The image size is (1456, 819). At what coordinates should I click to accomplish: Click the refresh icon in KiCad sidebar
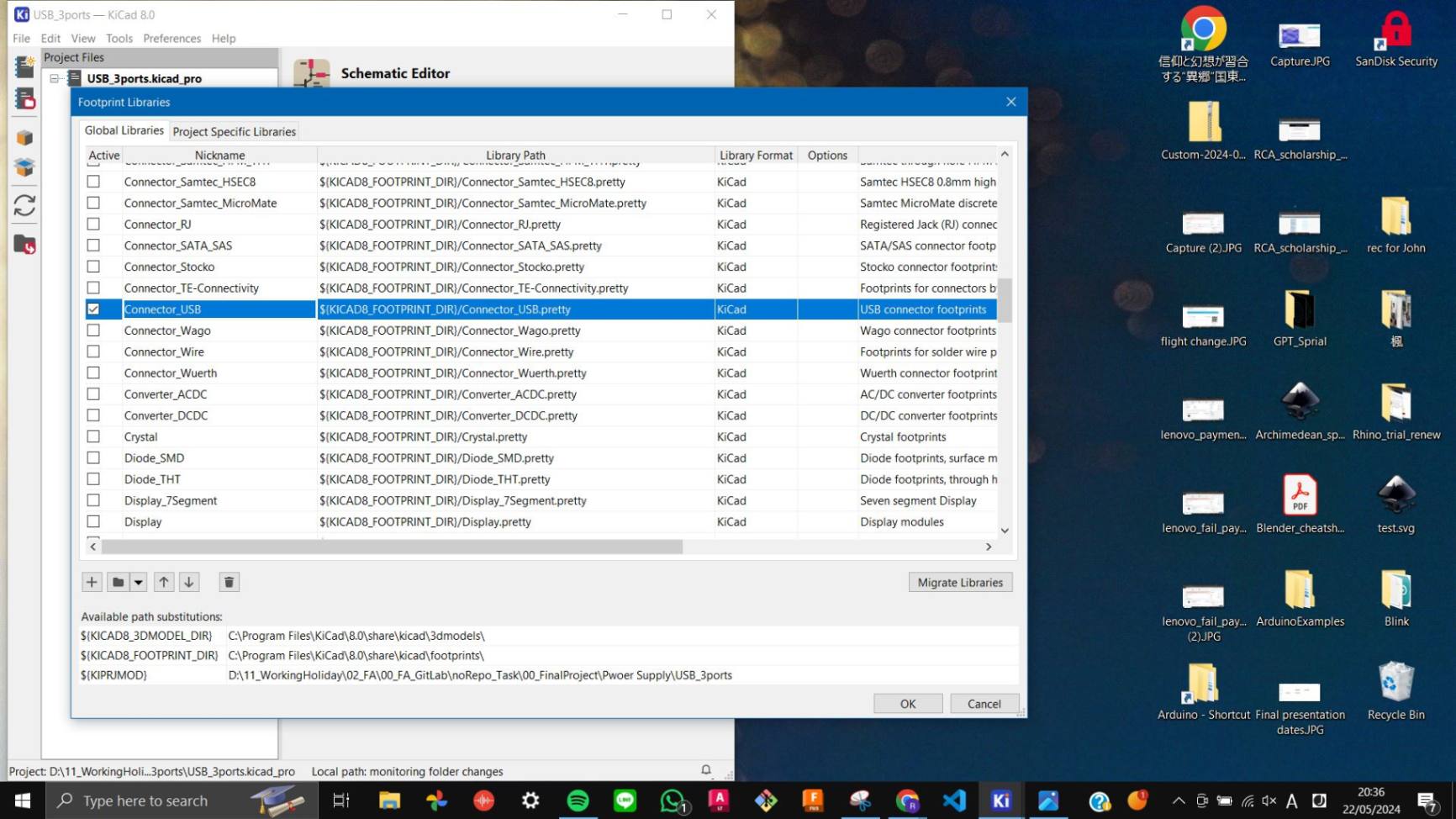[24, 205]
